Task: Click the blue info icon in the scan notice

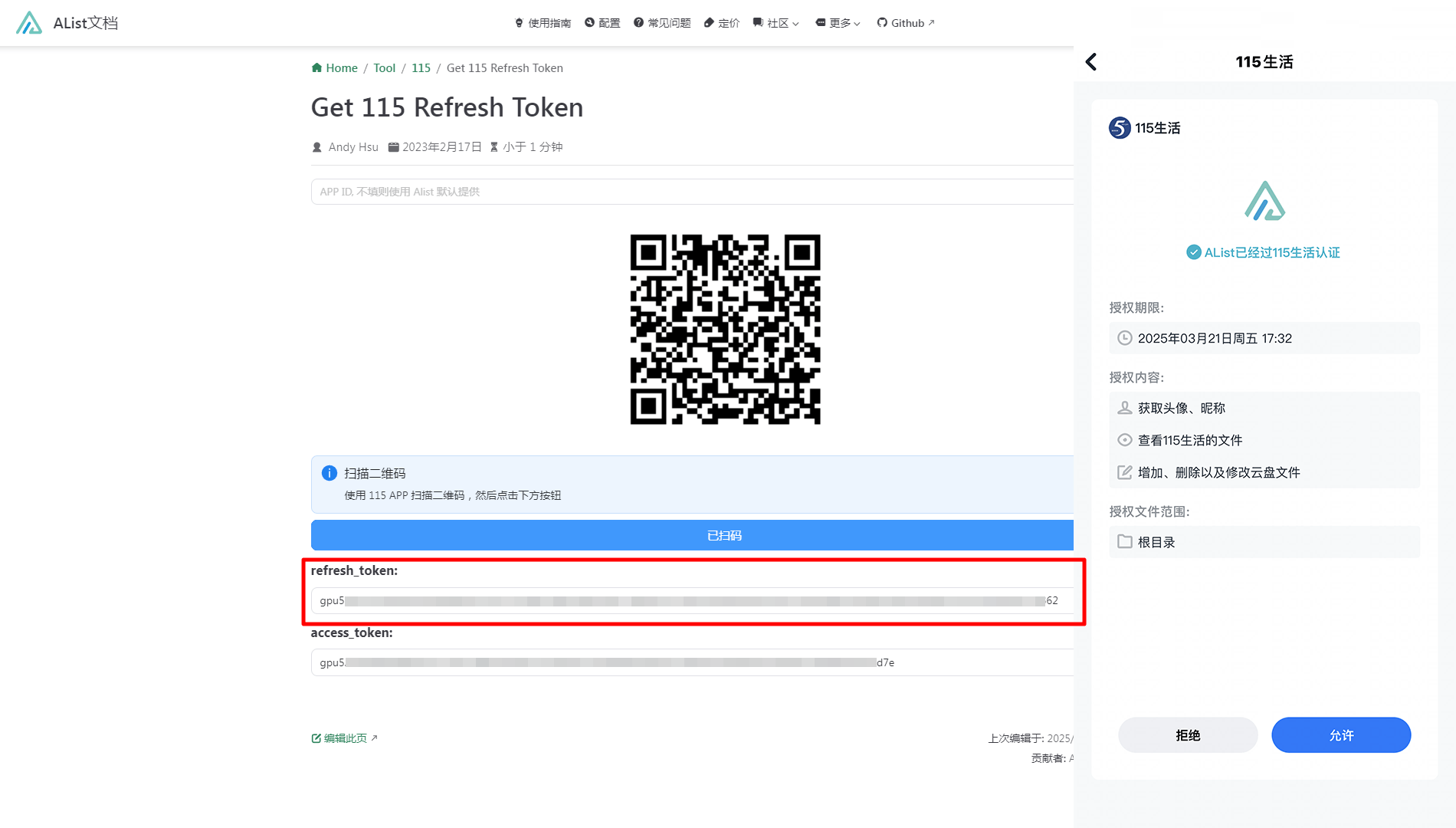Action: tap(329, 473)
